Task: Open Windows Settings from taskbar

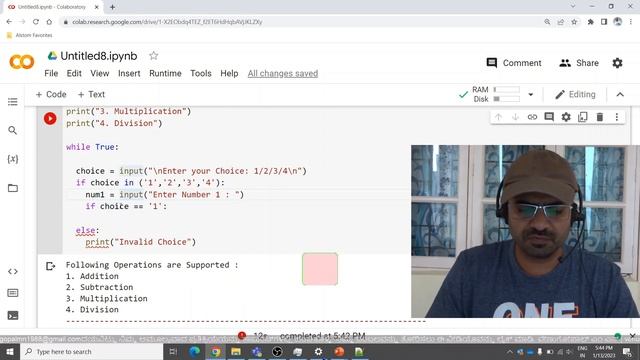Action: pos(318,351)
